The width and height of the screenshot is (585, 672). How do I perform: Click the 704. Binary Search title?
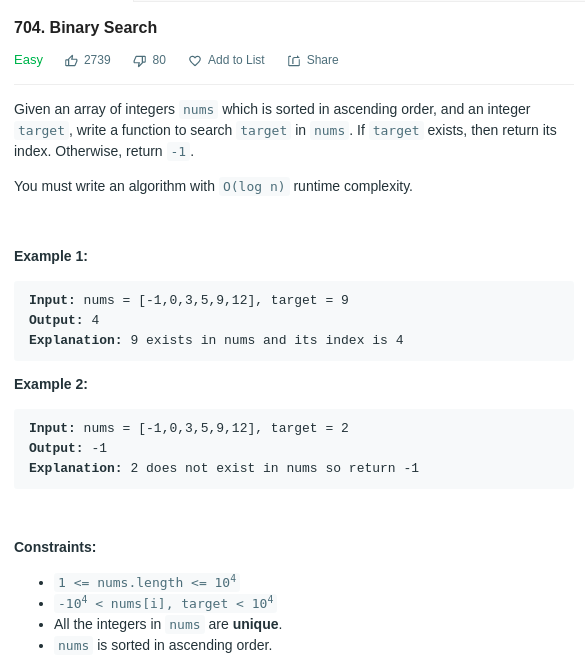[x=85, y=27]
